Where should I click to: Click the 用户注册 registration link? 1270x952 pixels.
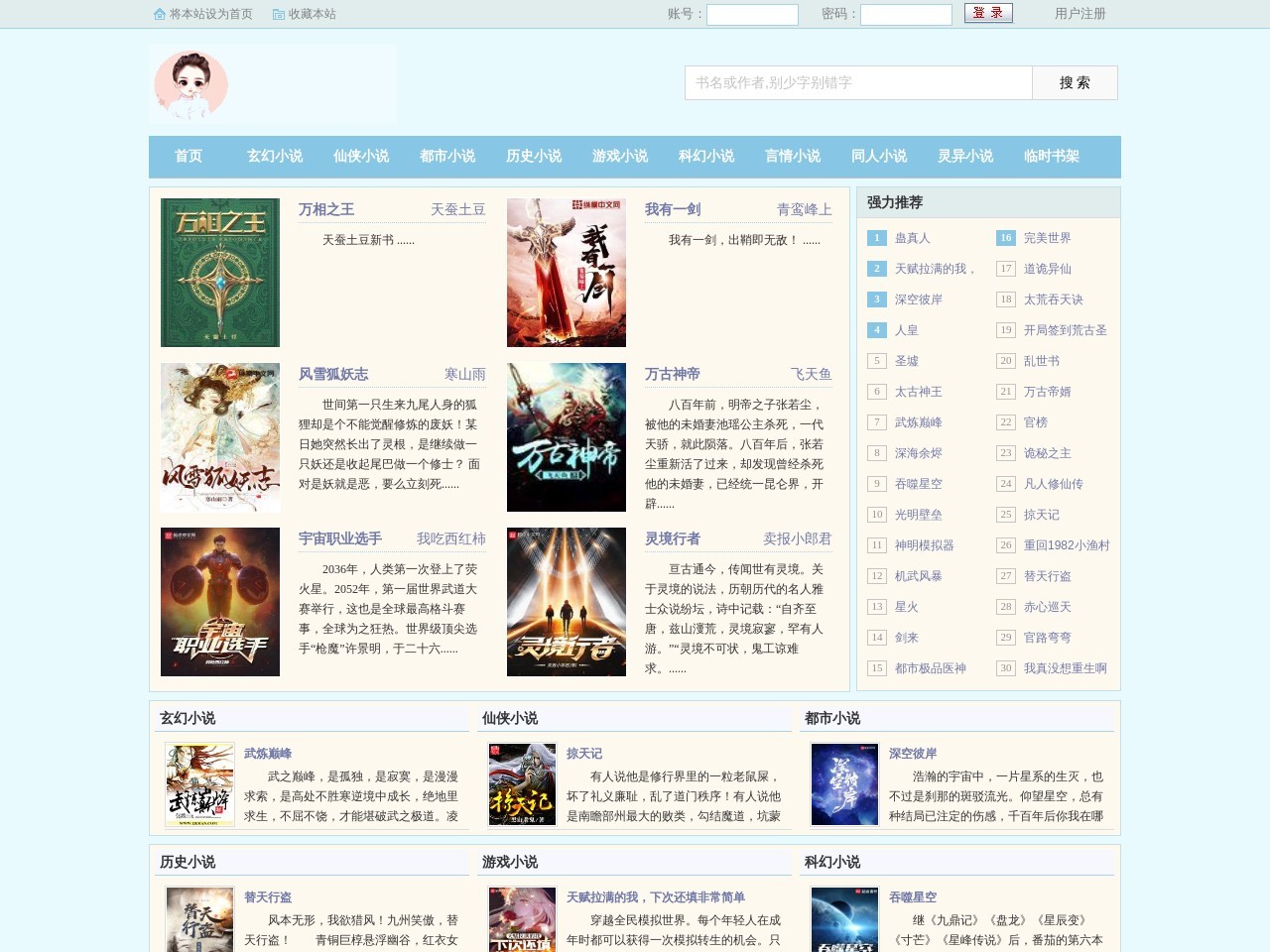click(x=1079, y=14)
